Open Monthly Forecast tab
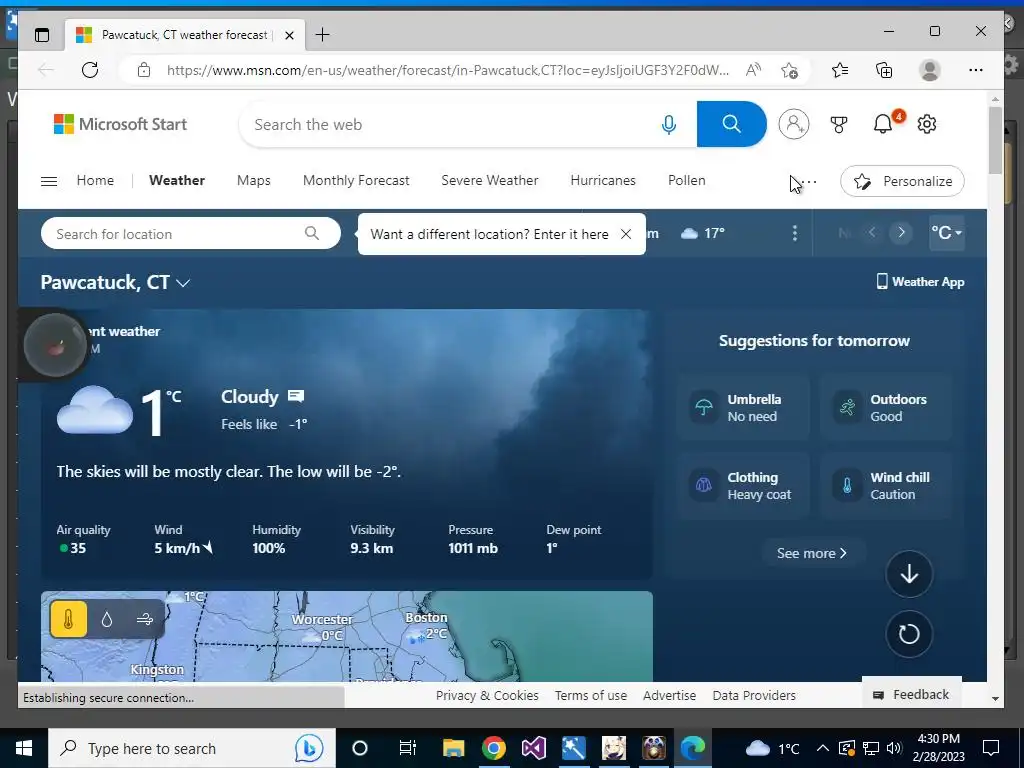 pos(356,180)
